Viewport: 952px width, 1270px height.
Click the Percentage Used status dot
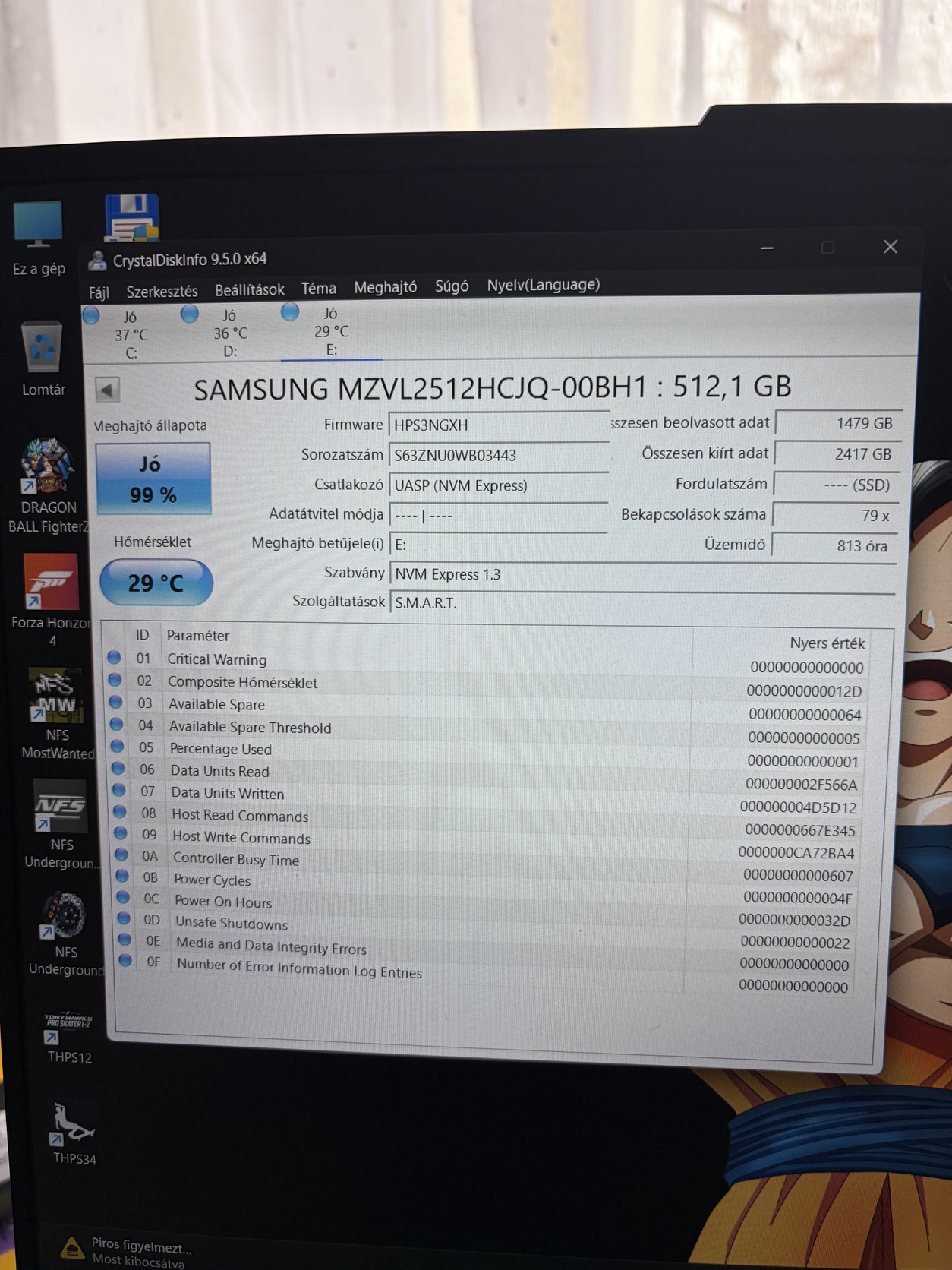point(117,747)
